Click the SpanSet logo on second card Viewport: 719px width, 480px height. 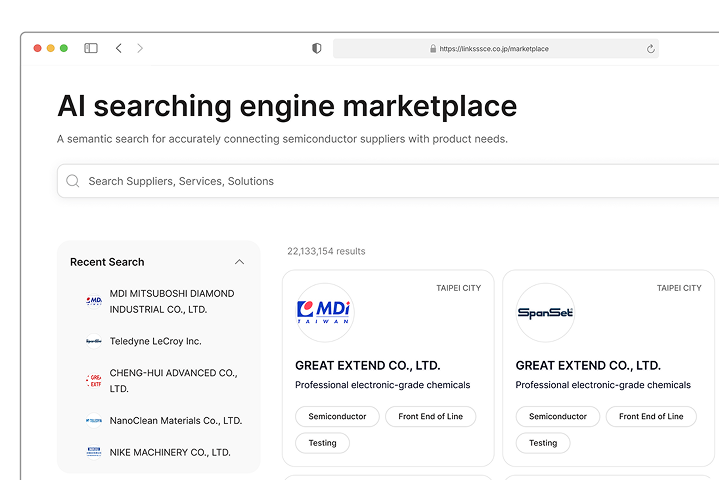click(545, 312)
